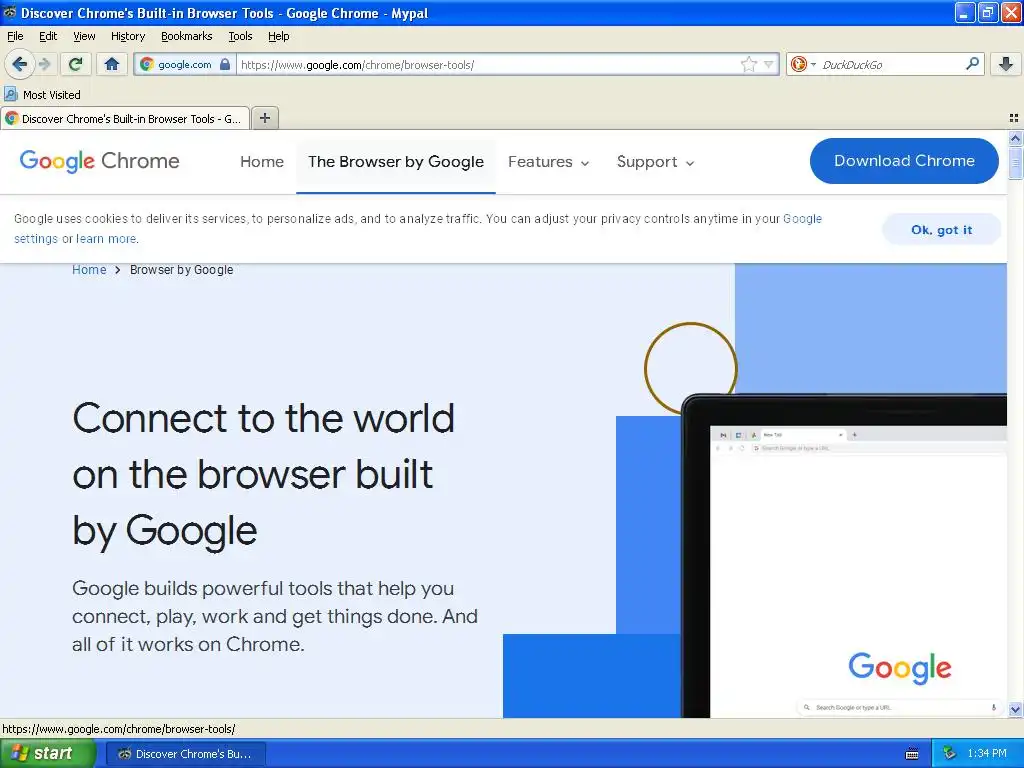This screenshot has width=1024, height=768.
Task: Click the Home item in site navigation
Action: tap(262, 162)
